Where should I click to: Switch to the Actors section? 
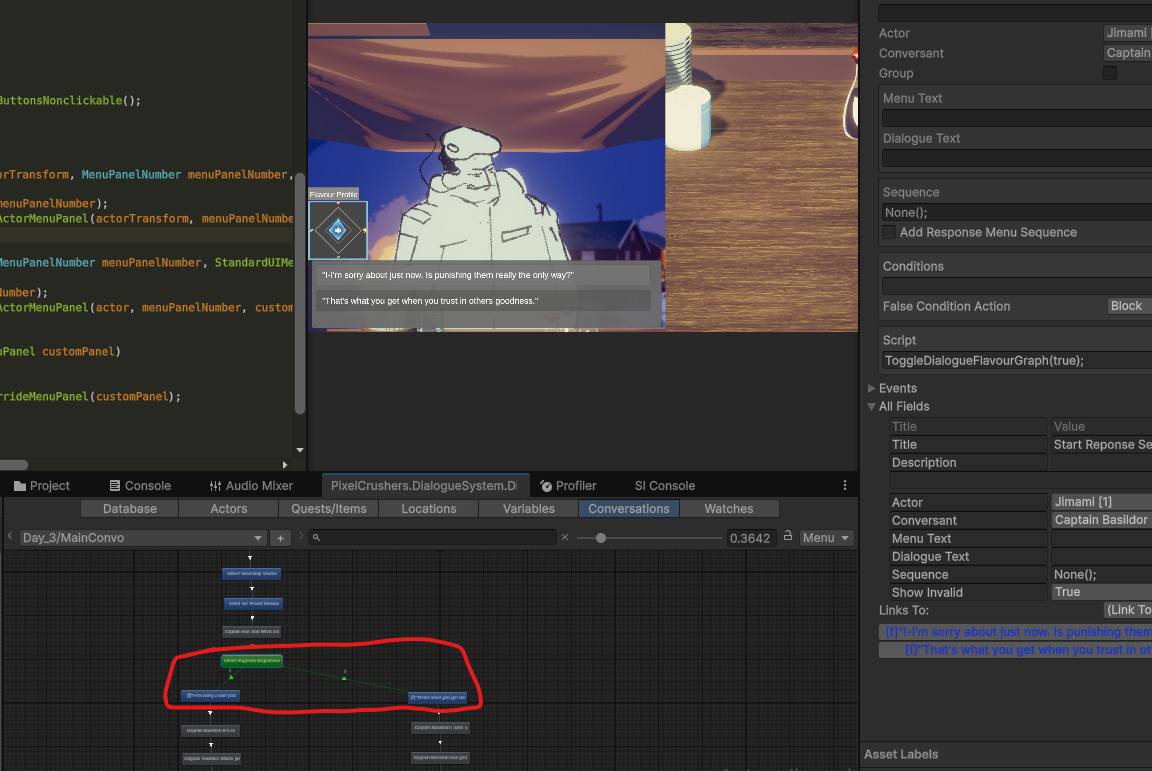(x=228, y=509)
